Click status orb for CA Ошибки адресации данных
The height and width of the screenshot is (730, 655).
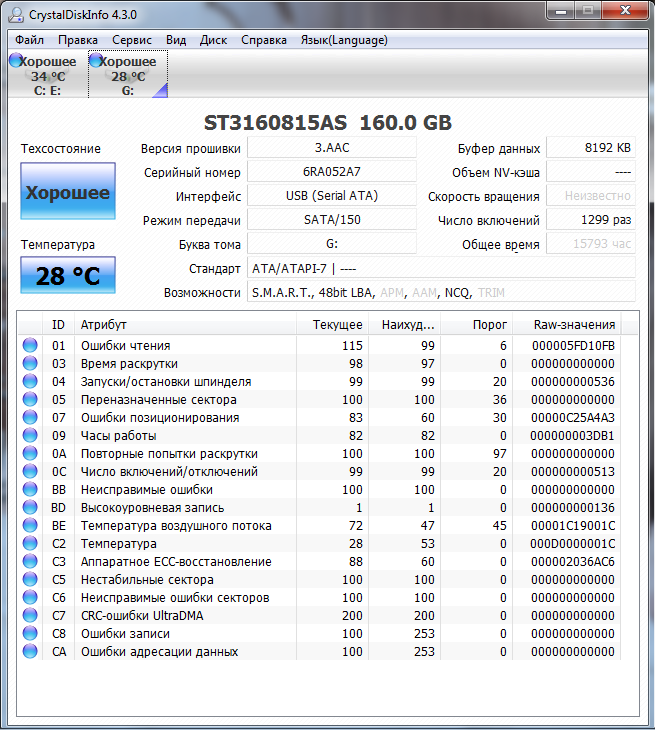[x=30, y=651]
